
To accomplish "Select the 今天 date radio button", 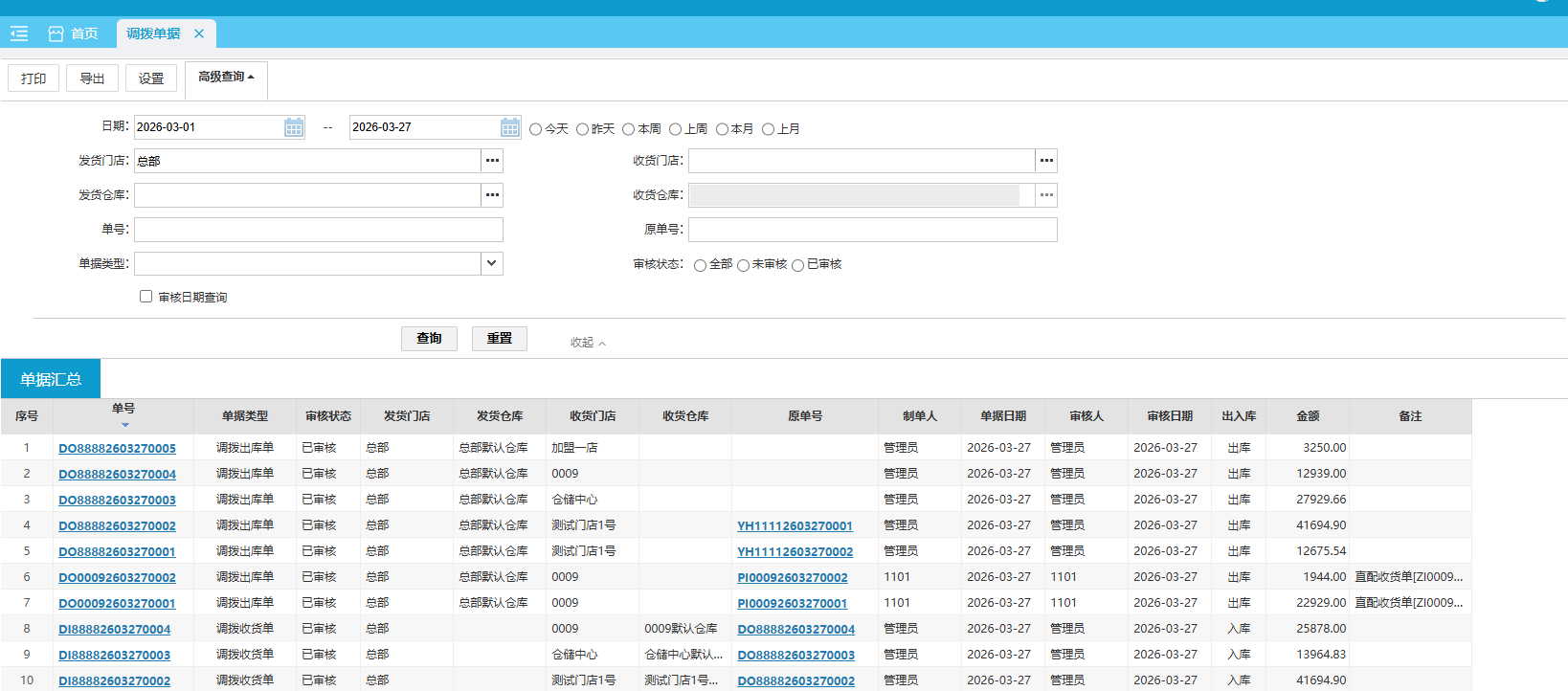I will (536, 129).
